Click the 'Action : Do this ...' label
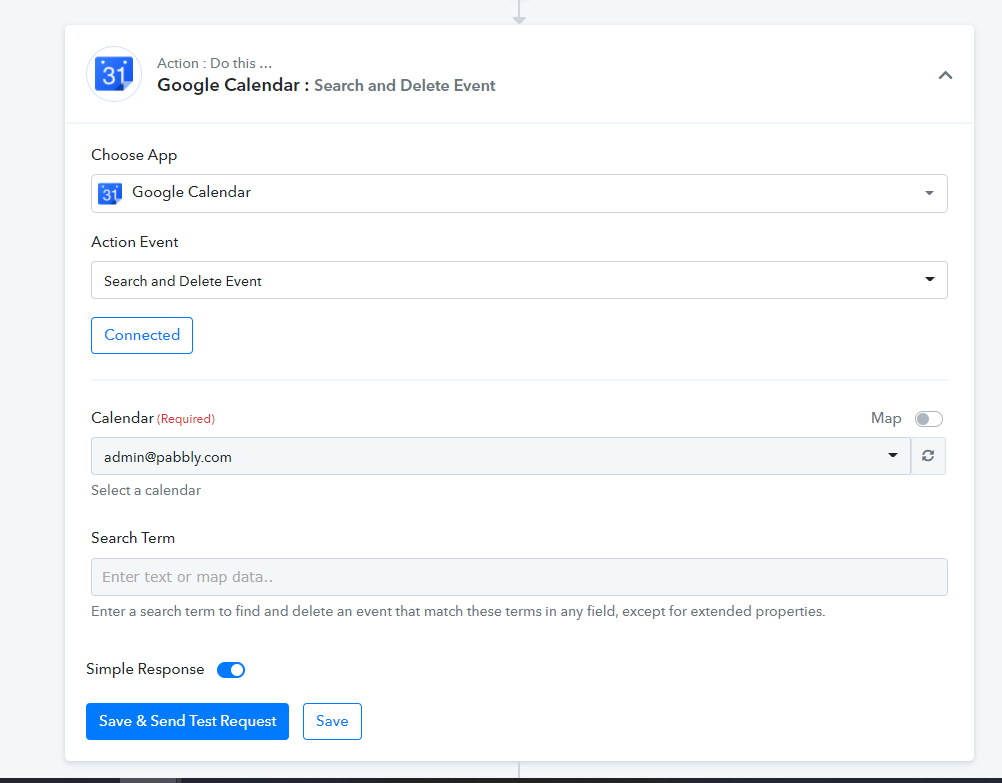 point(214,63)
